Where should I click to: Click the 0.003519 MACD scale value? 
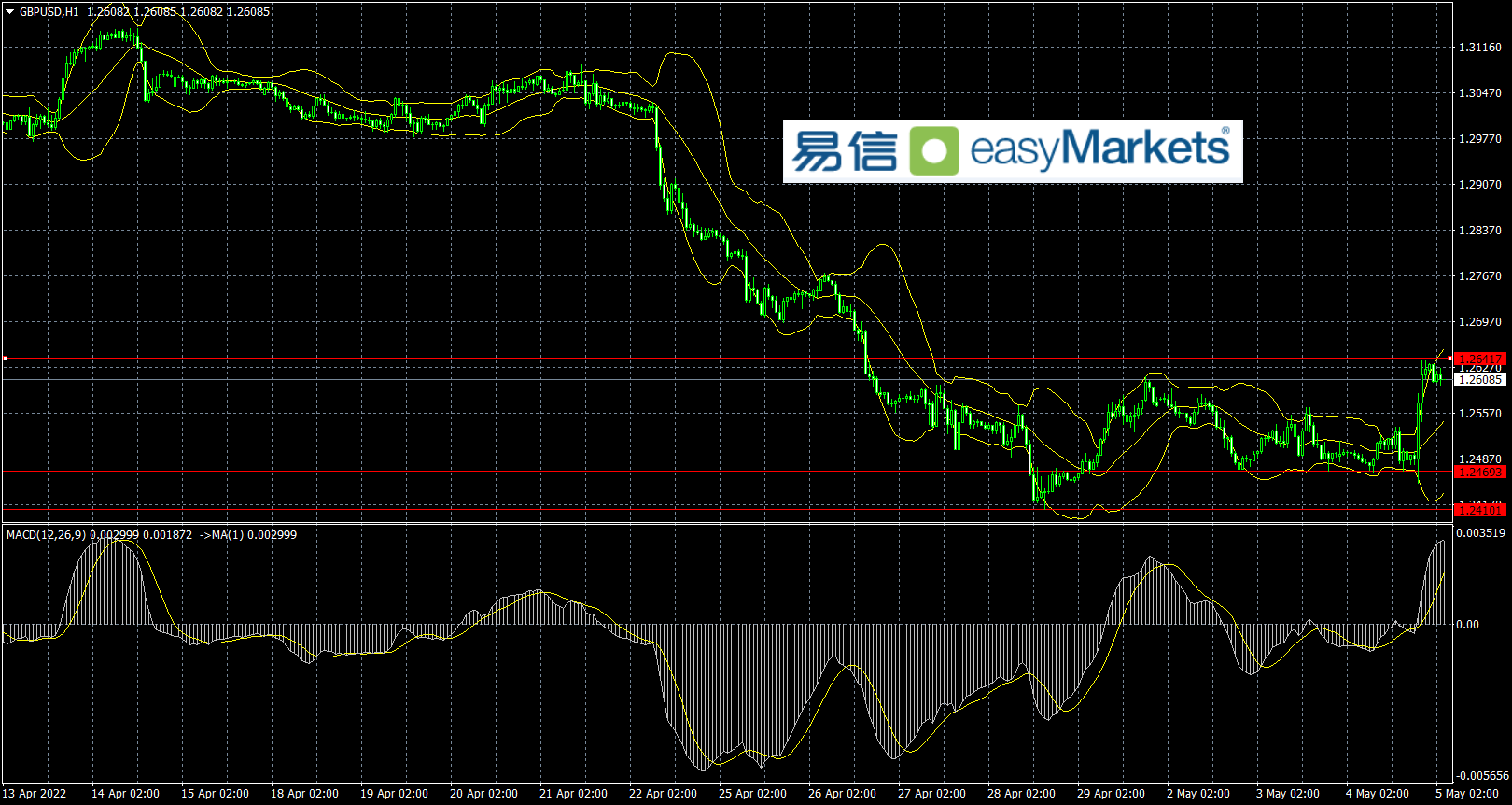tap(1481, 533)
